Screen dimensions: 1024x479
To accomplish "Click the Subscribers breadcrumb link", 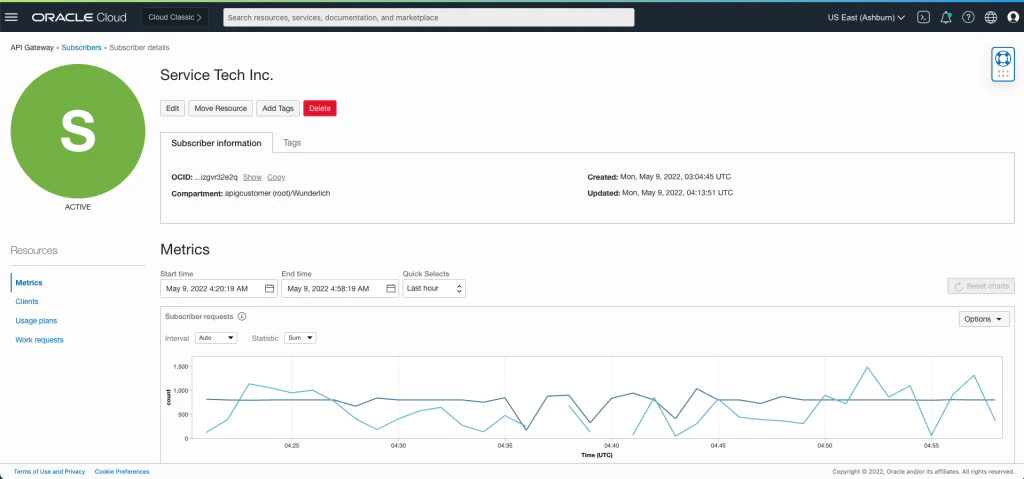I will click(x=81, y=48).
